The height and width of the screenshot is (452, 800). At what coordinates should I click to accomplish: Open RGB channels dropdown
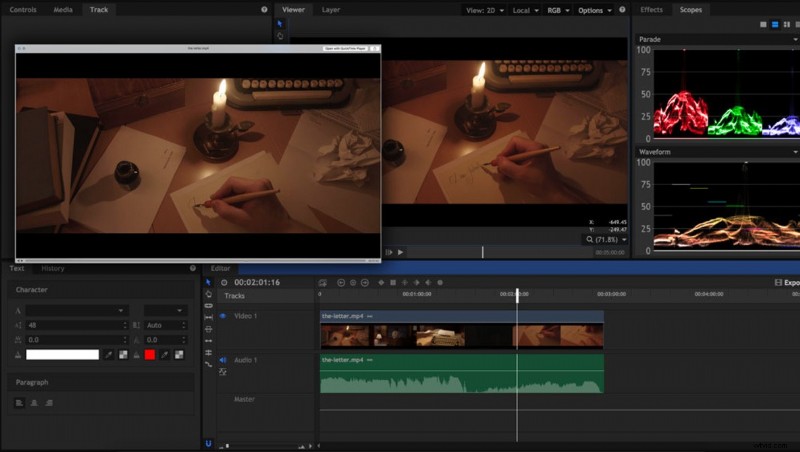558,10
